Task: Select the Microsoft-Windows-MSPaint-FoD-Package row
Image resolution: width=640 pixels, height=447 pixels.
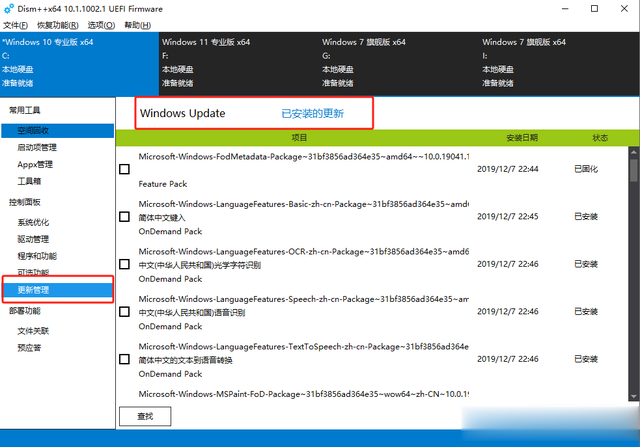Action: pos(304,394)
